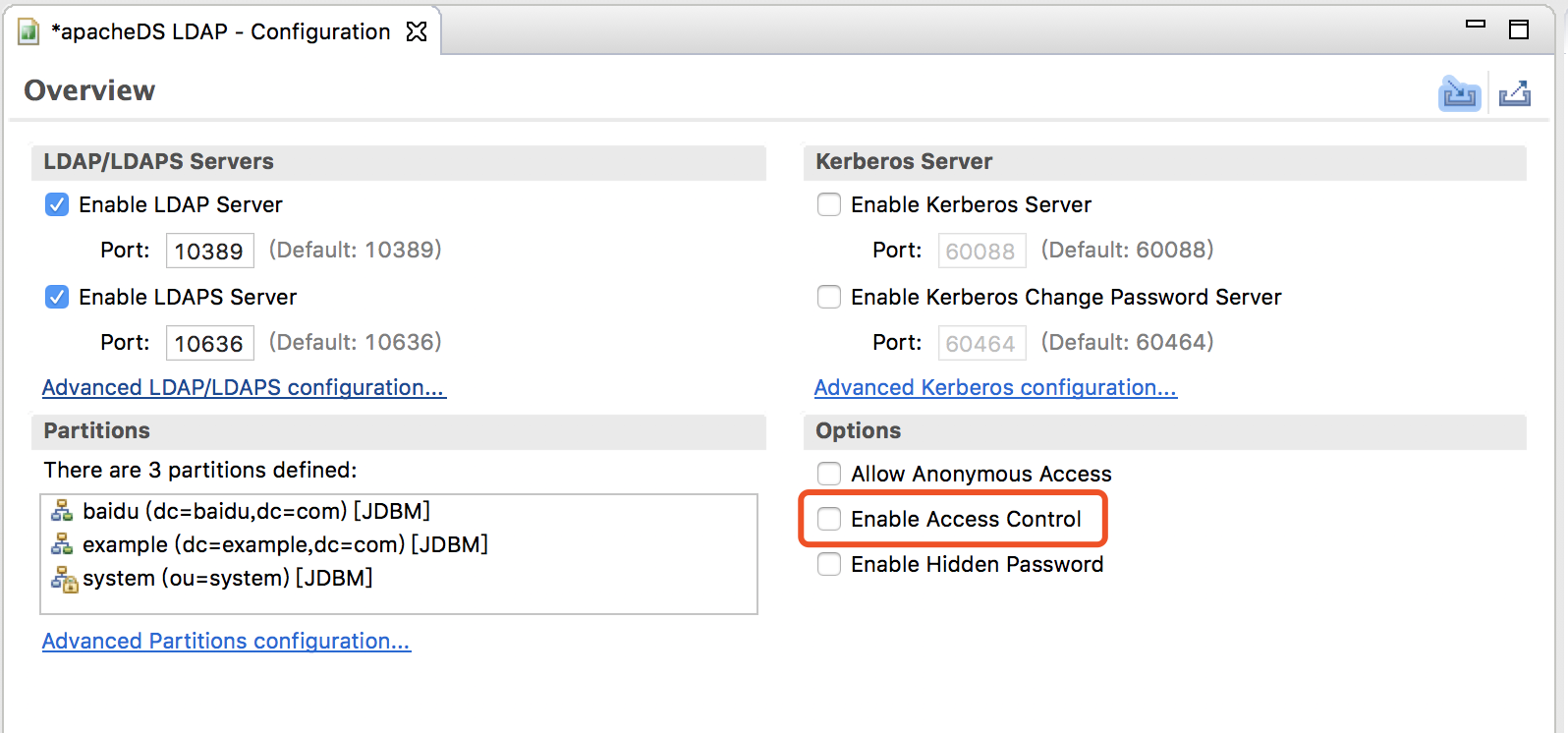This screenshot has height=733, width=1568.
Task: Check Allow Anonymous Access
Action: pos(828,474)
